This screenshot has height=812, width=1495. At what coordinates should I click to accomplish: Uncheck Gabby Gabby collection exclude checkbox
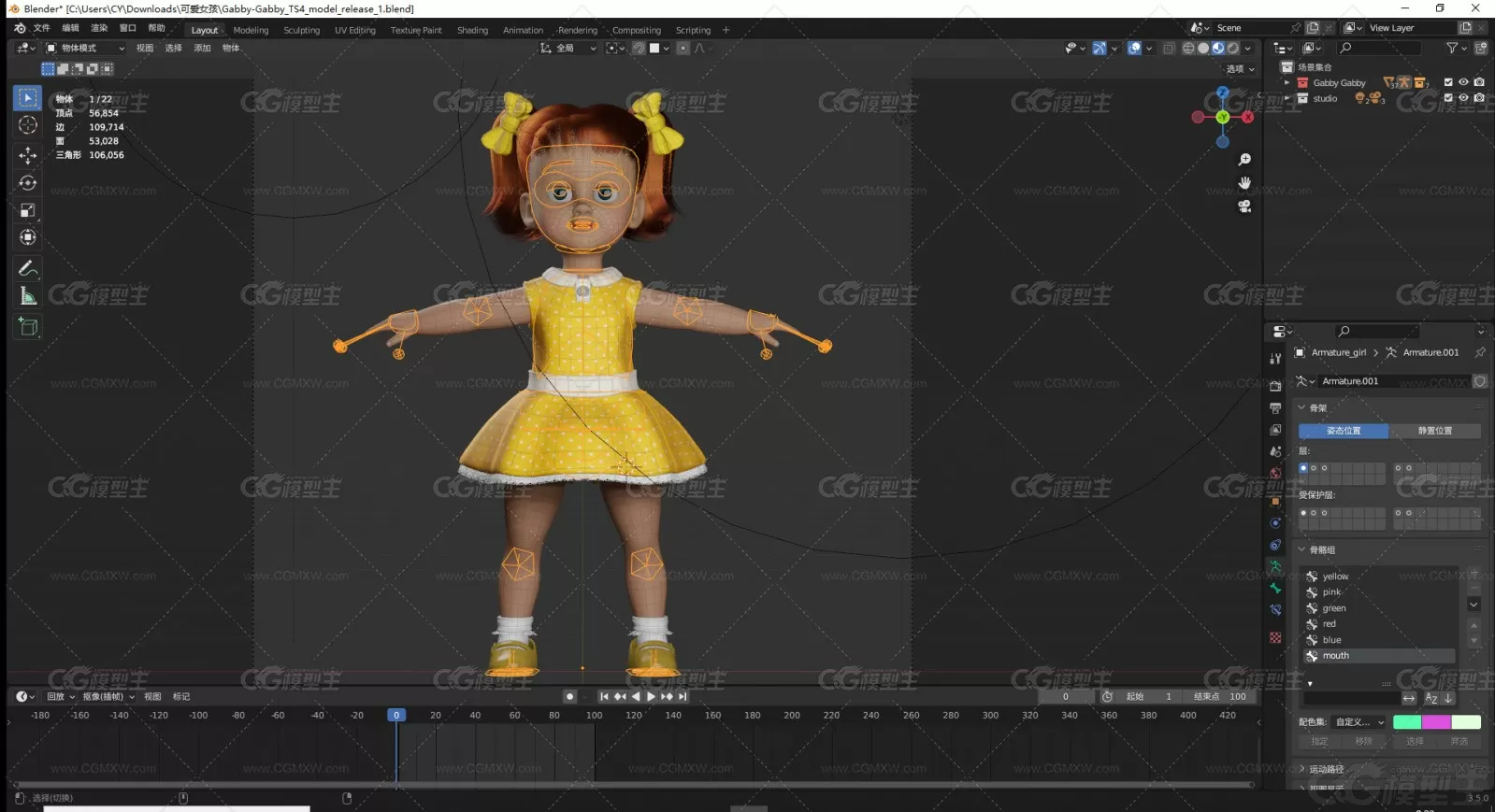point(1448,82)
